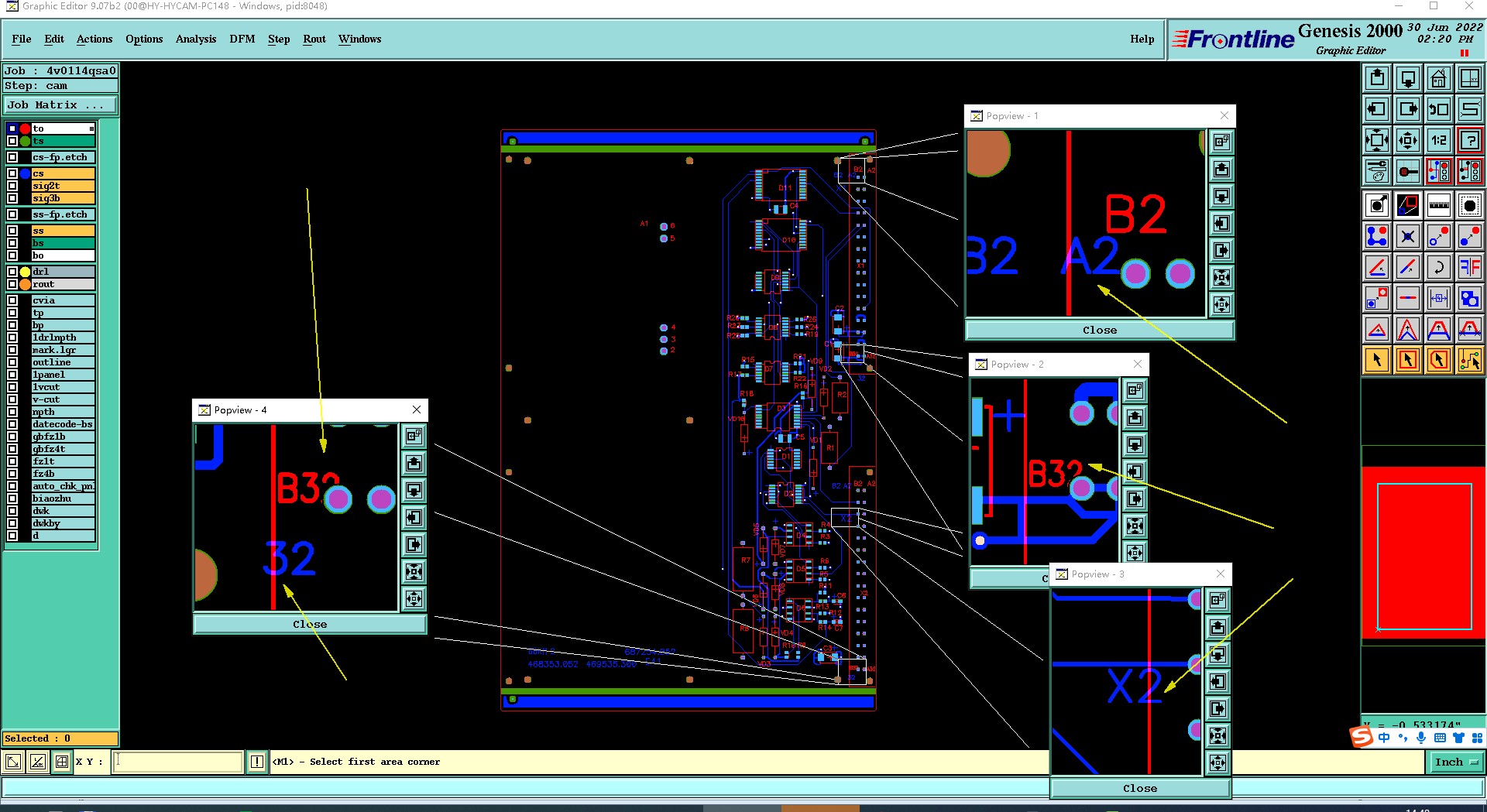Click the exclamation mark icon in status bar

[x=257, y=762]
